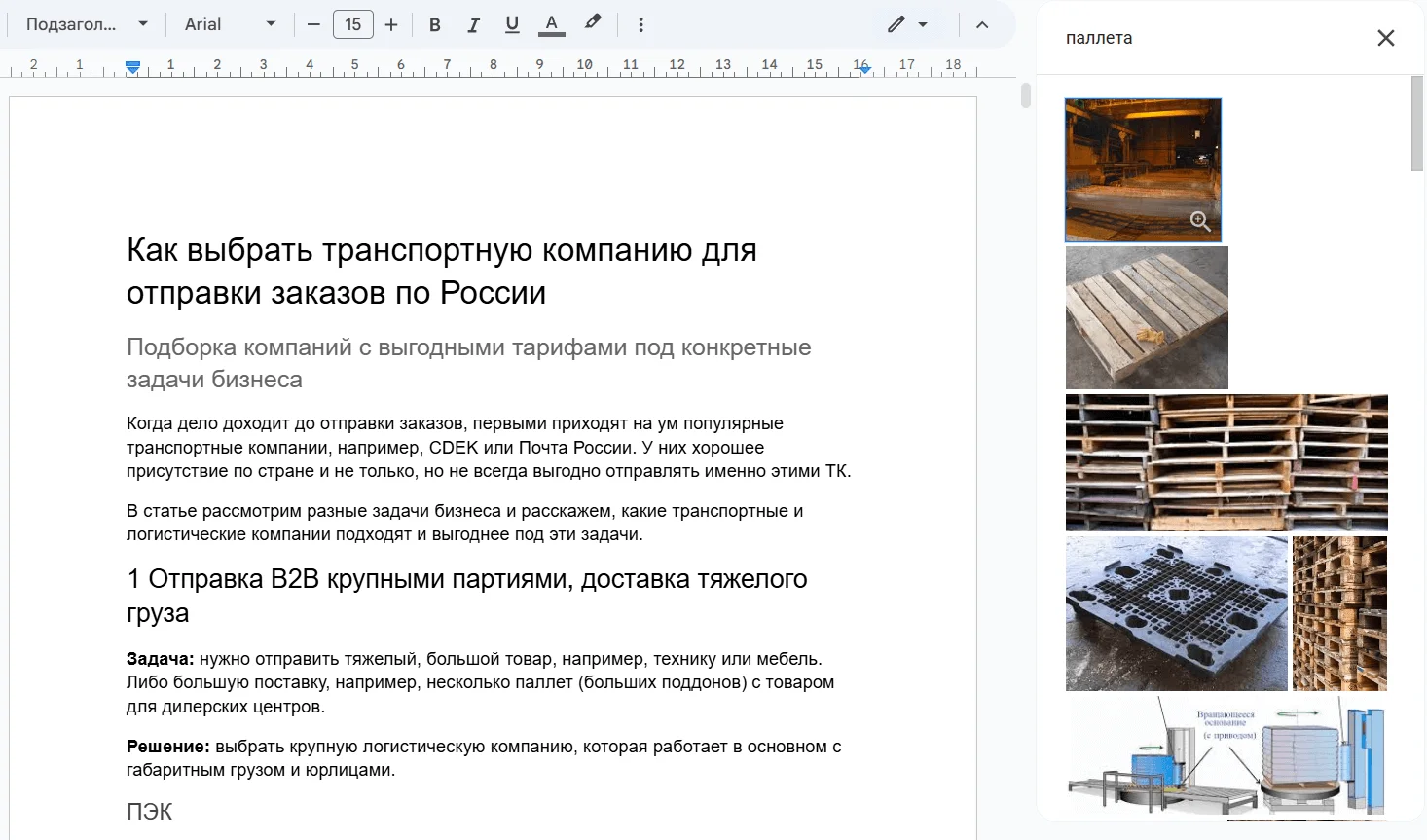Image resolution: width=1427 pixels, height=840 pixels.
Task: Toggle bold formatting
Action: click(435, 25)
